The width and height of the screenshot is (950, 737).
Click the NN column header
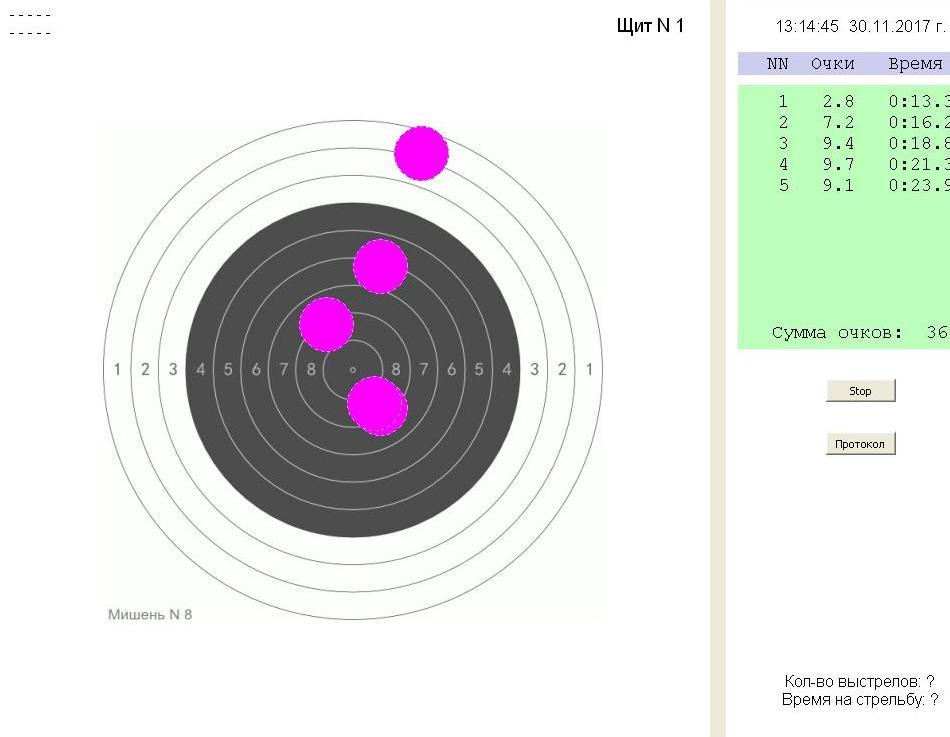(x=778, y=64)
